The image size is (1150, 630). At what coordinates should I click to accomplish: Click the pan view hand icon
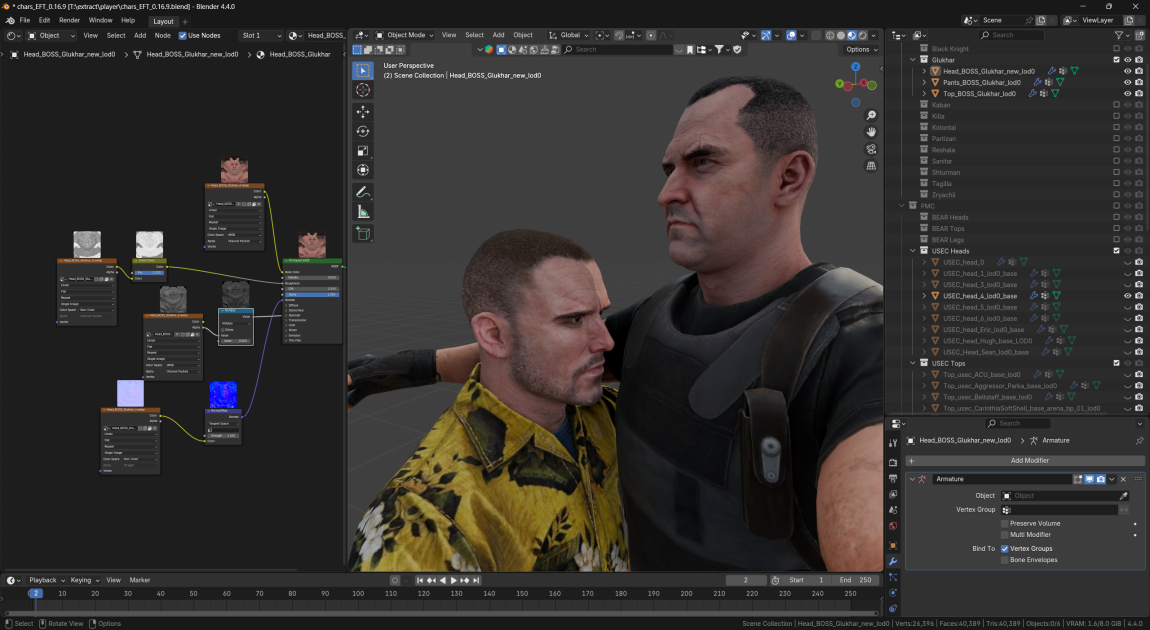[871, 132]
